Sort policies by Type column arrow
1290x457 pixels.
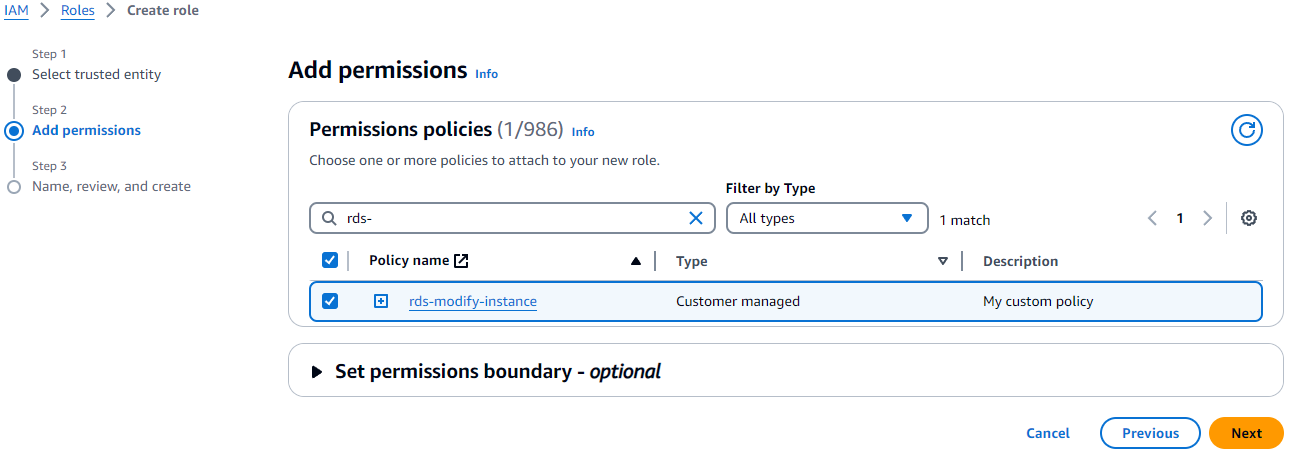(942, 261)
